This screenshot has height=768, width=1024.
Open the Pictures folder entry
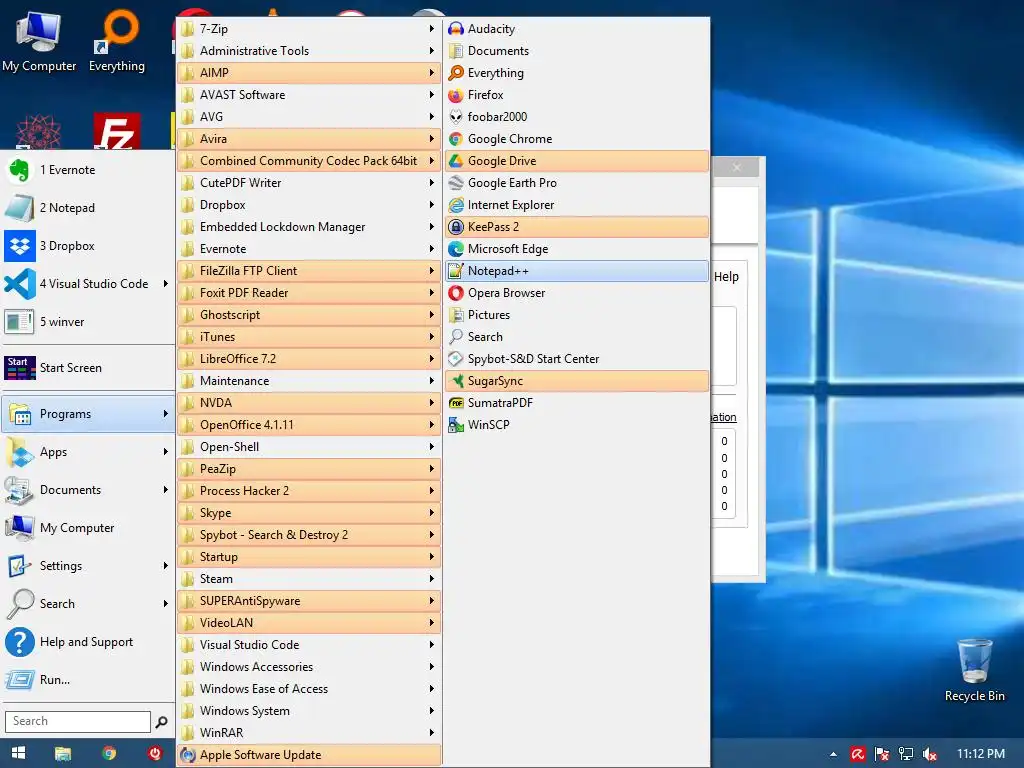[577, 315]
